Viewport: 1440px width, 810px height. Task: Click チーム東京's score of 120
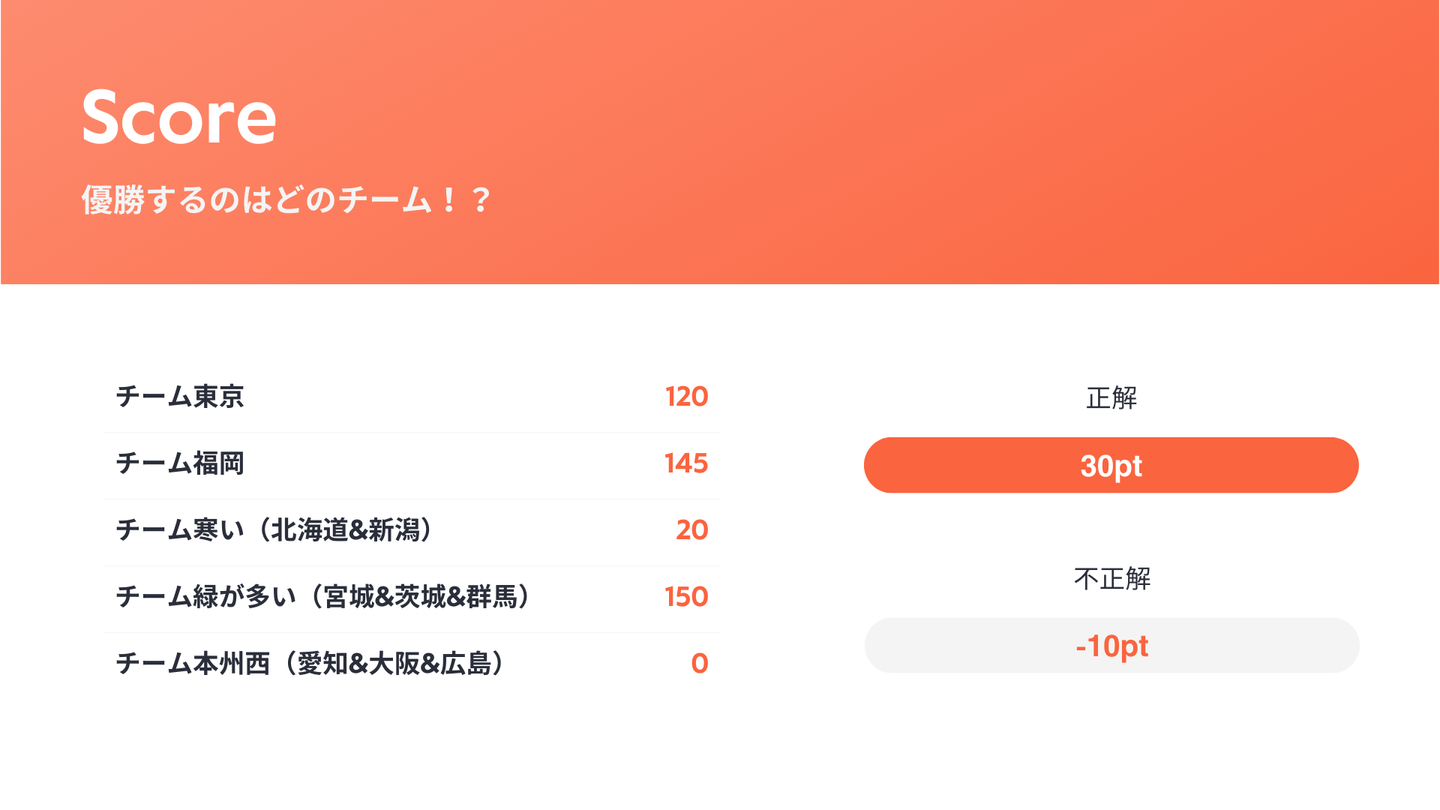(x=686, y=397)
